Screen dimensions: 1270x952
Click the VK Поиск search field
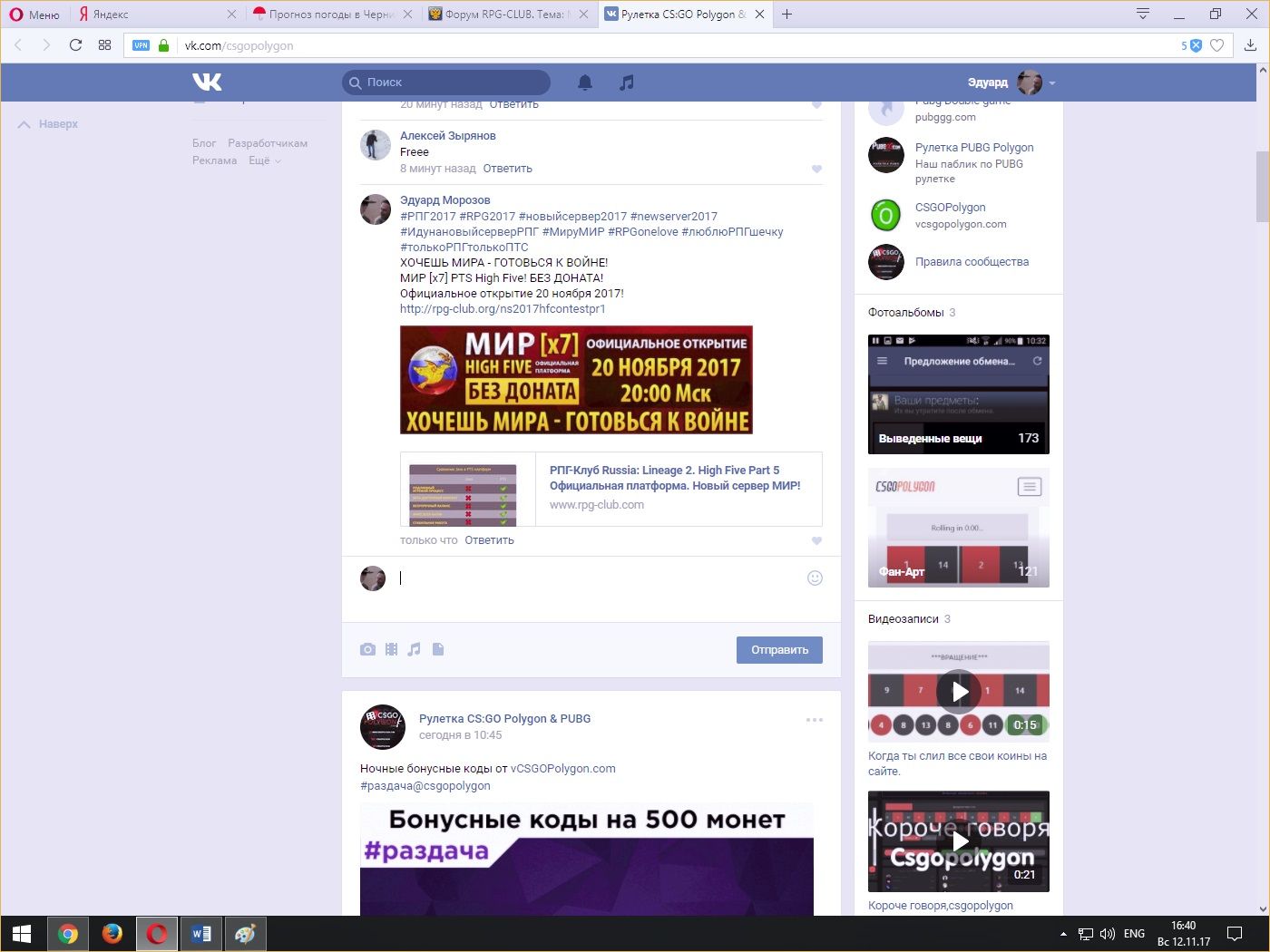point(446,83)
